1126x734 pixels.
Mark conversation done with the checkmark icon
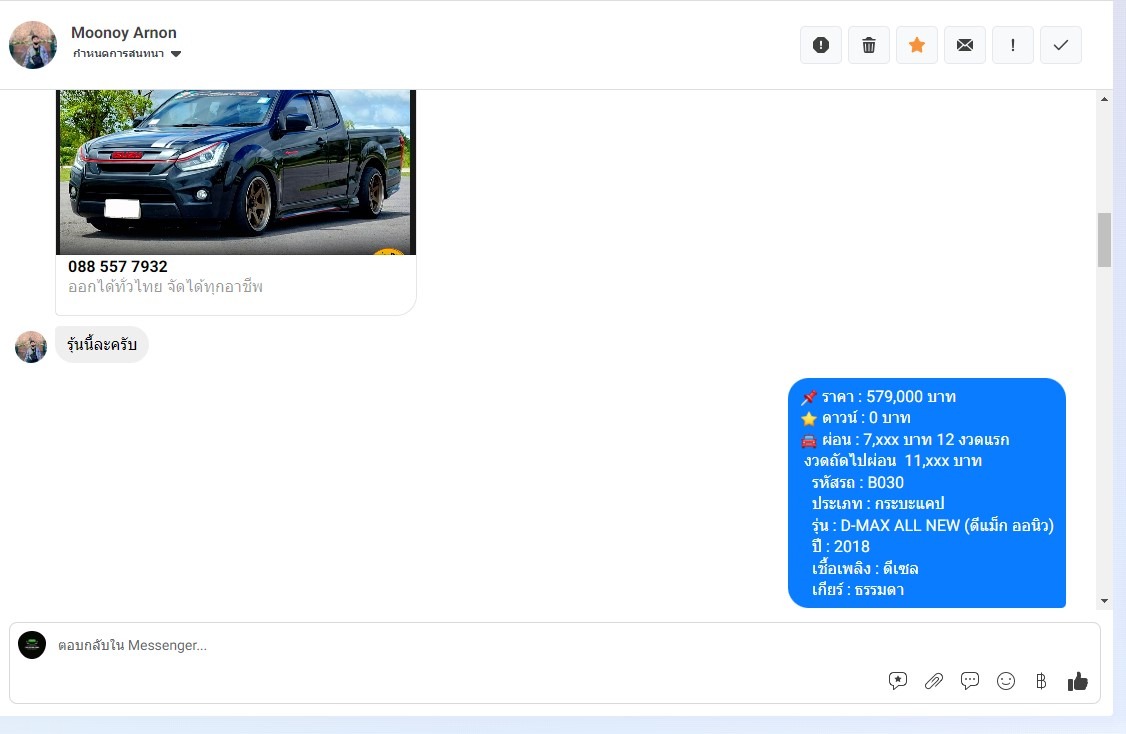[x=1061, y=45]
